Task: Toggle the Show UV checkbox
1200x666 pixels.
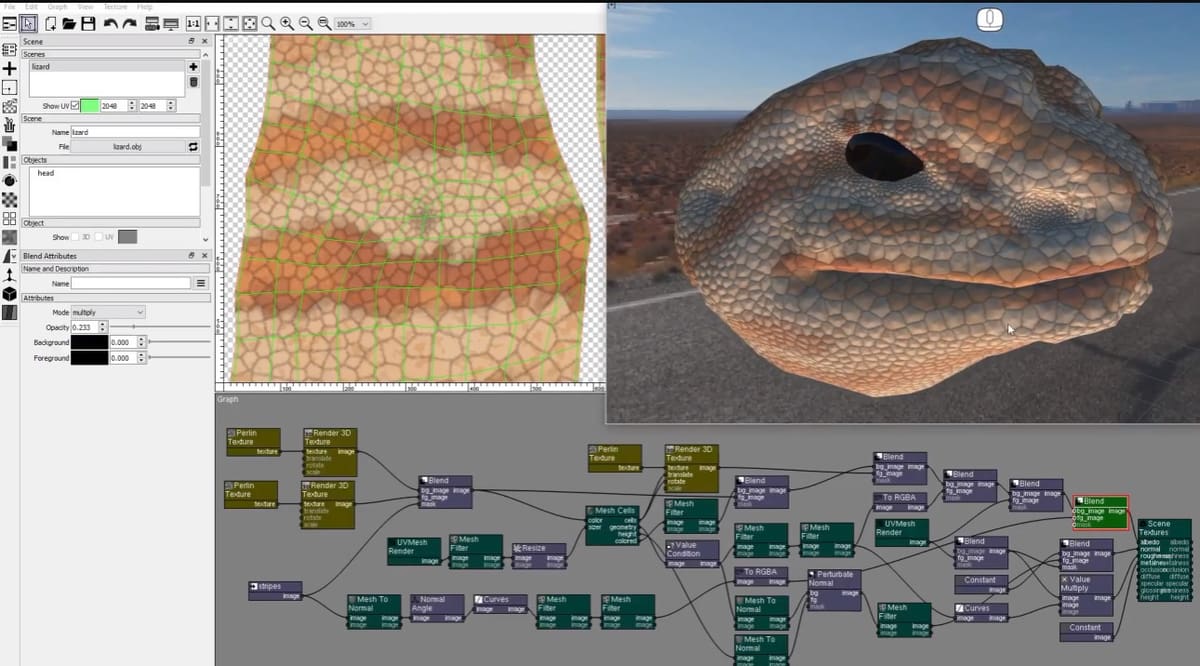Action: (75, 106)
